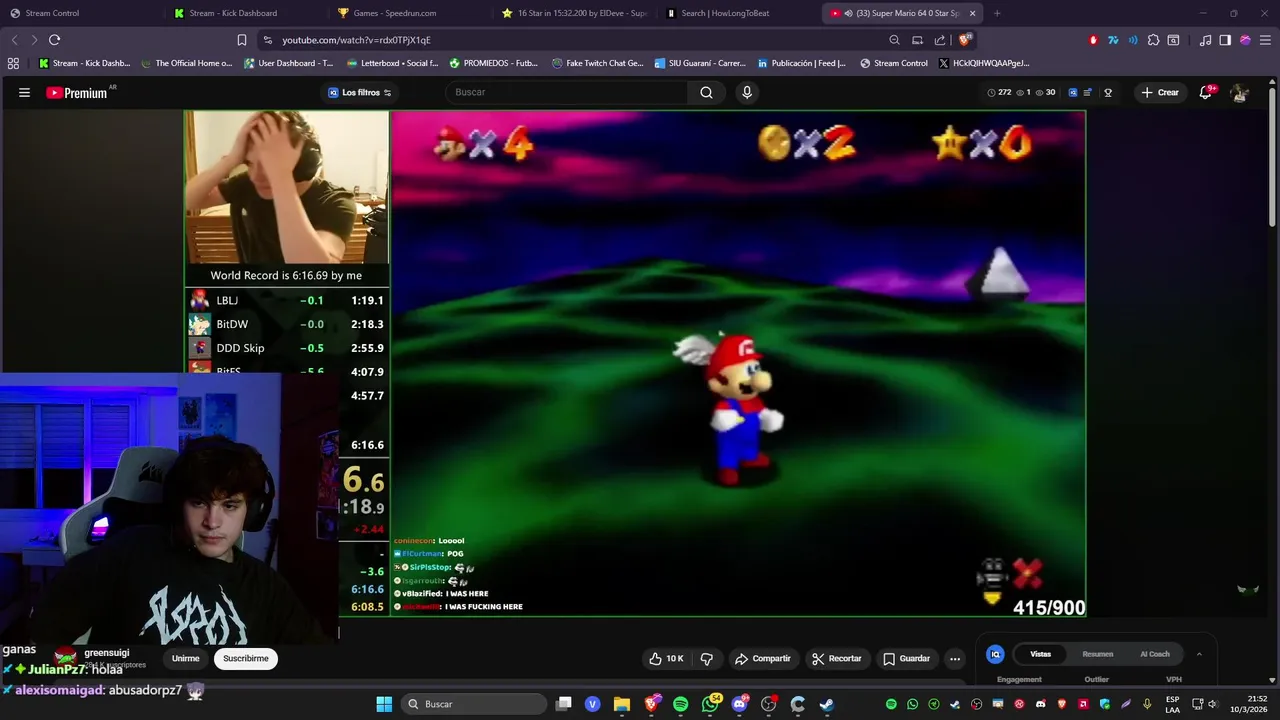Select the Vistas tab in vidIQ panel
Screen dimensions: 1280x720
tap(1040, 654)
